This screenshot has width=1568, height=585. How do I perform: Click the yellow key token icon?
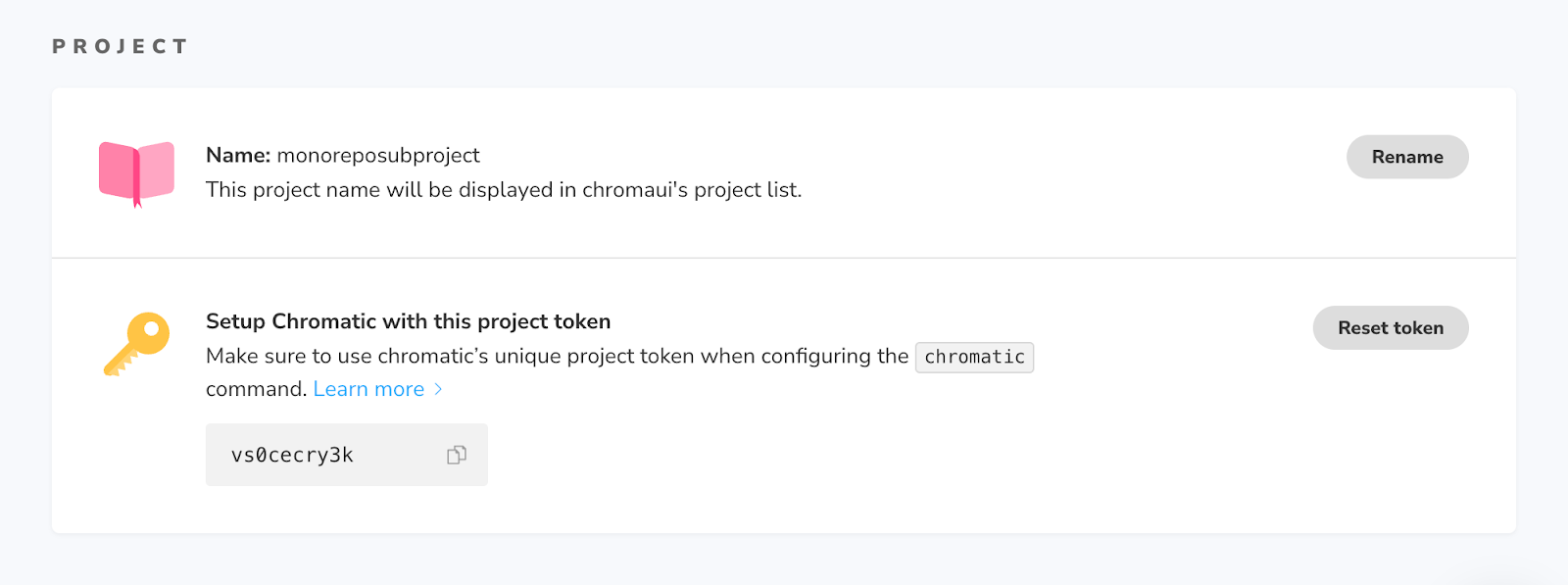137,343
